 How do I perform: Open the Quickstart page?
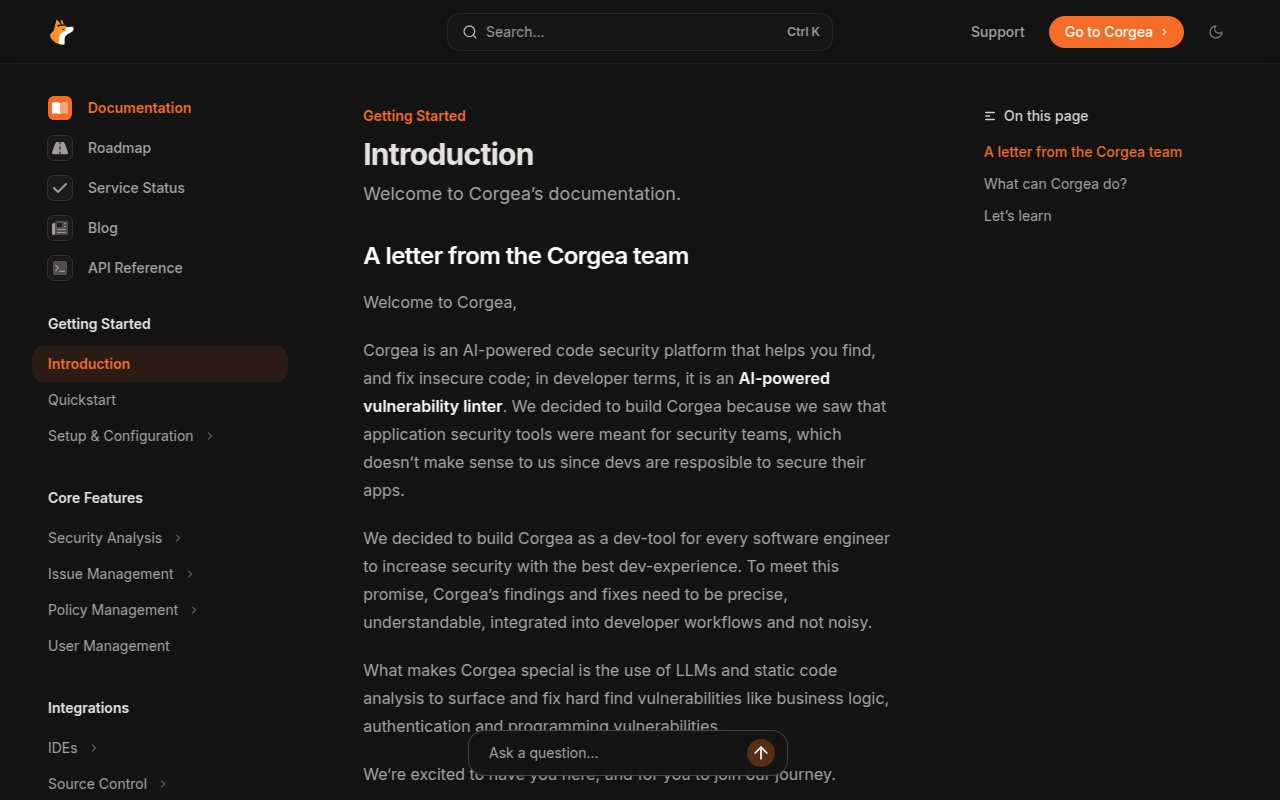click(x=82, y=400)
